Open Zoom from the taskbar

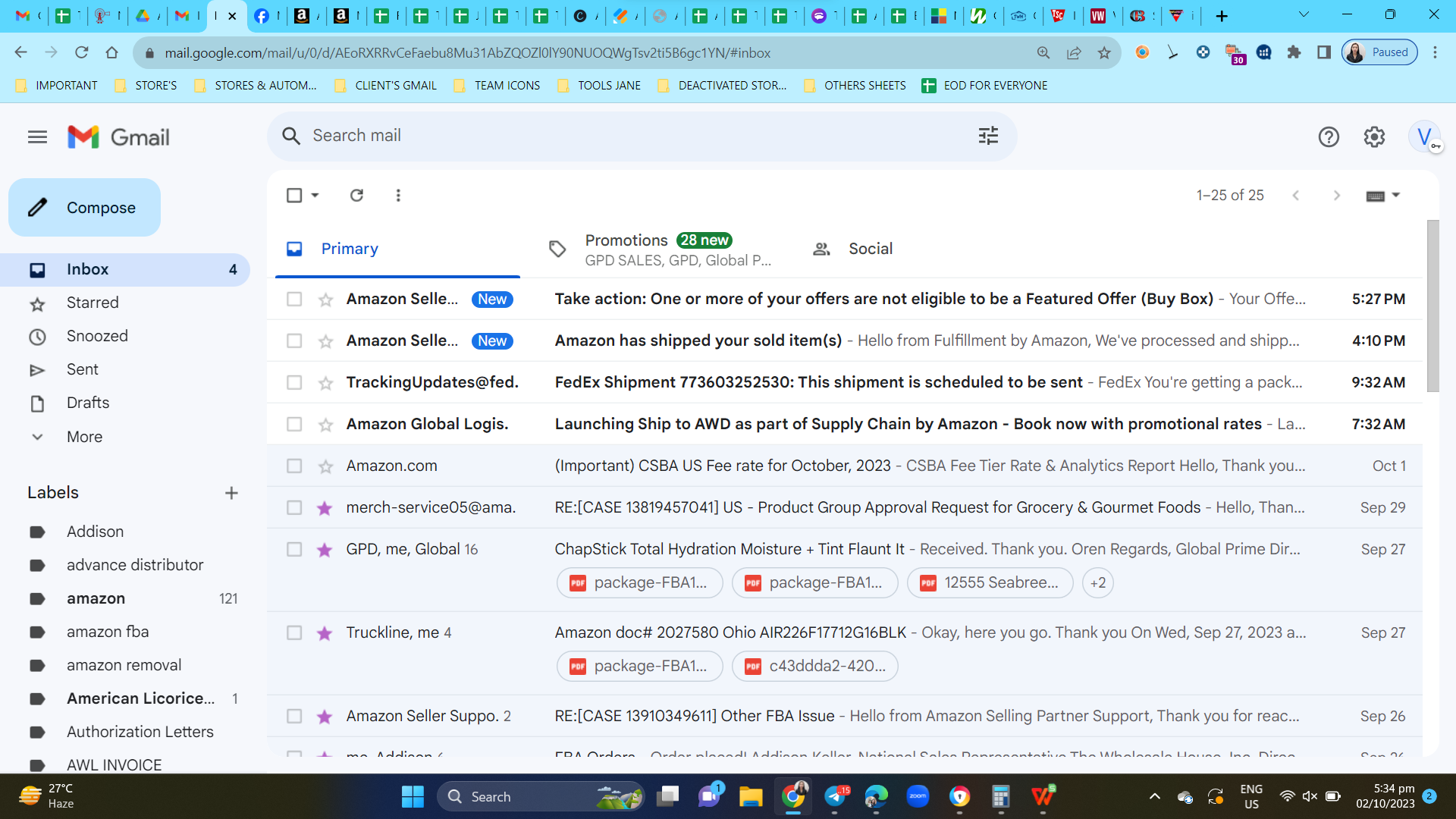[918, 797]
